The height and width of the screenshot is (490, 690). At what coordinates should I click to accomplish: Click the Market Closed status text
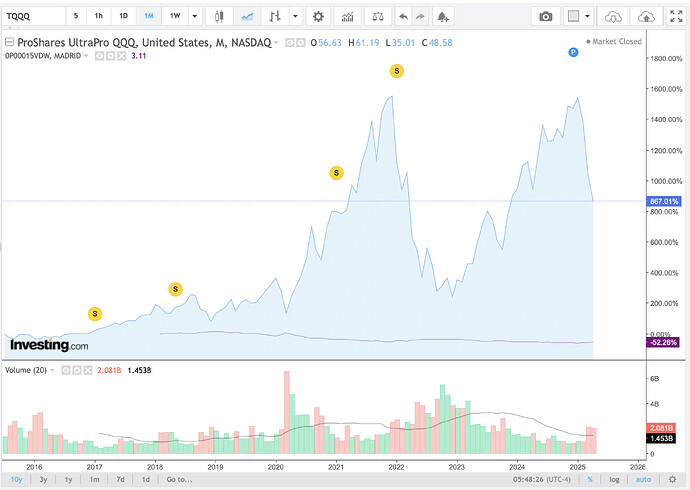point(617,41)
